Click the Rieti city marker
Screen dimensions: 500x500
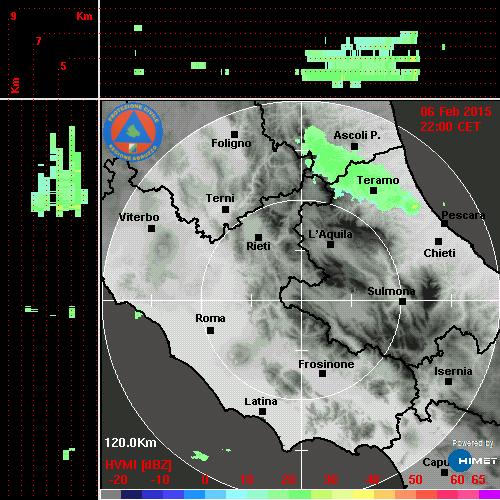coord(258,237)
